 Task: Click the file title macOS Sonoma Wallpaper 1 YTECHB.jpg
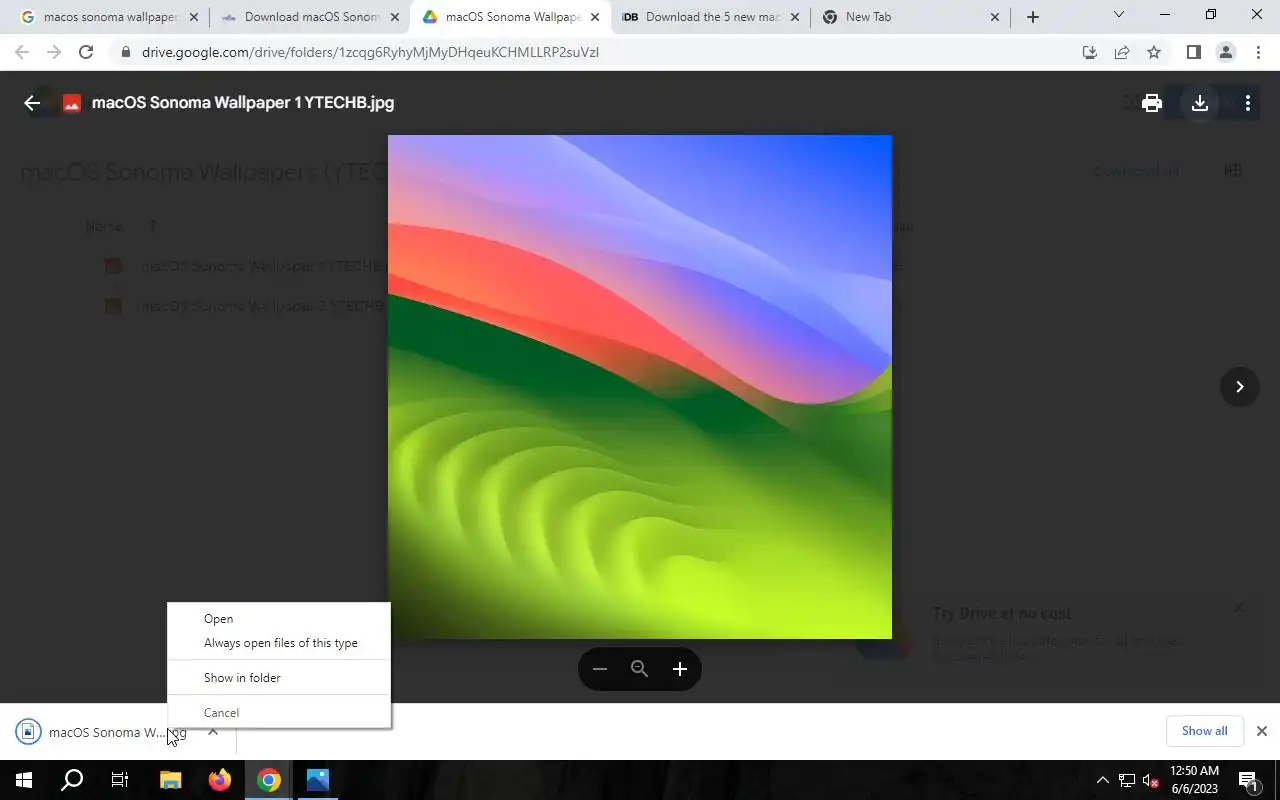click(x=243, y=103)
